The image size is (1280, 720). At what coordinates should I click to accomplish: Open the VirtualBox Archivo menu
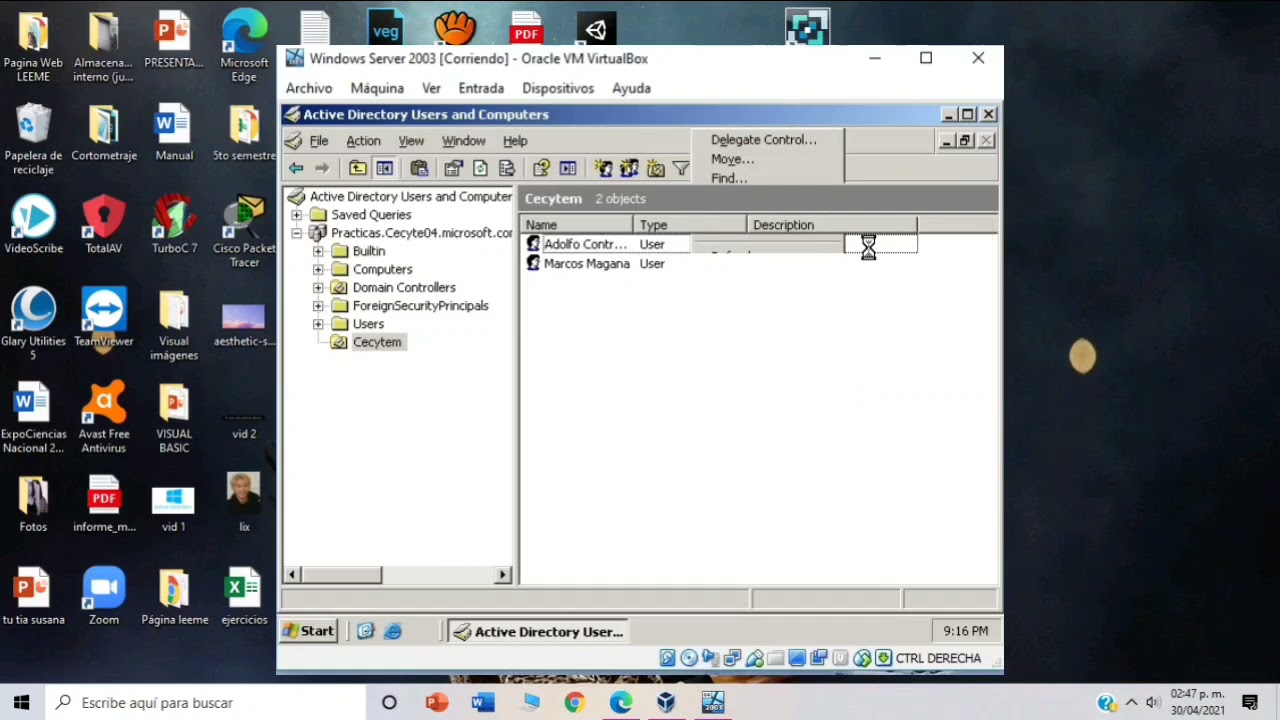[x=309, y=88]
